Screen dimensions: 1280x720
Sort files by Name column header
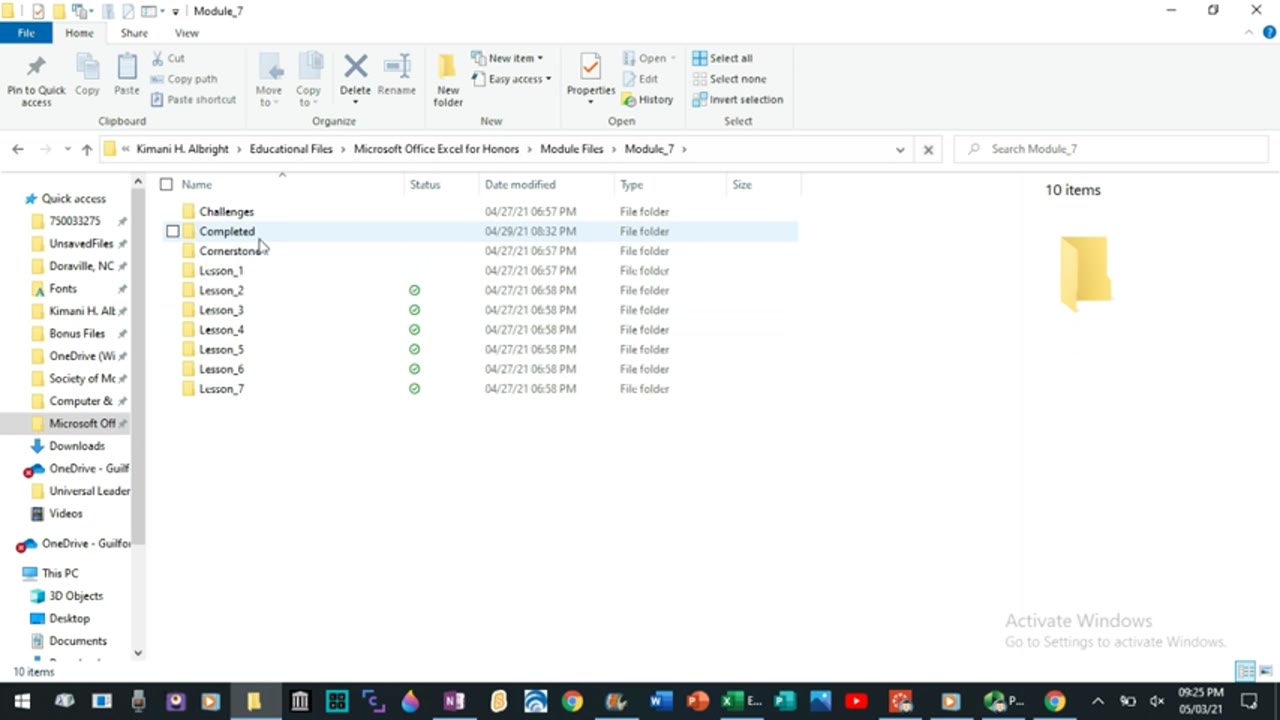click(x=196, y=185)
